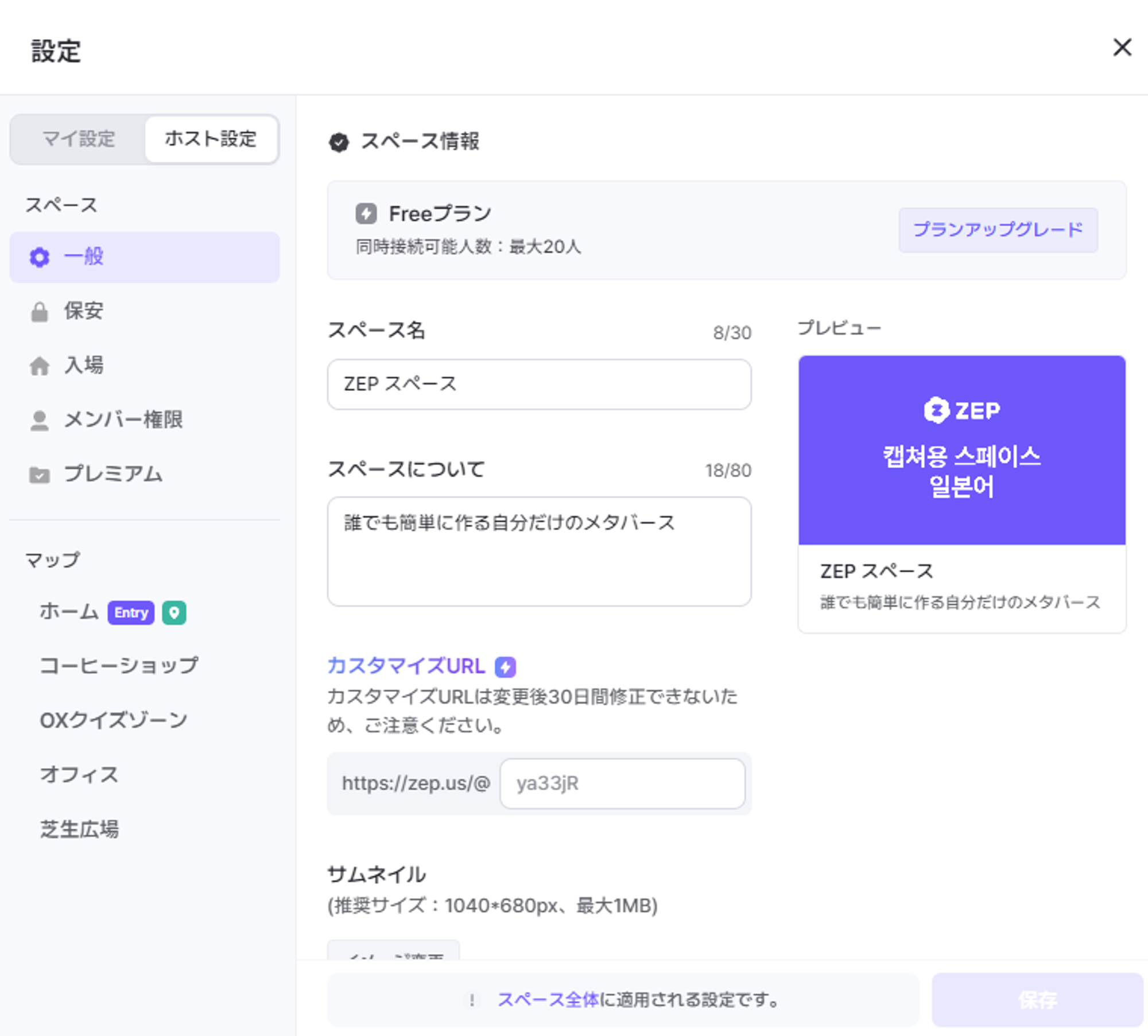Click the gear icon beside 一般
The image size is (1148, 1036).
tap(39, 257)
